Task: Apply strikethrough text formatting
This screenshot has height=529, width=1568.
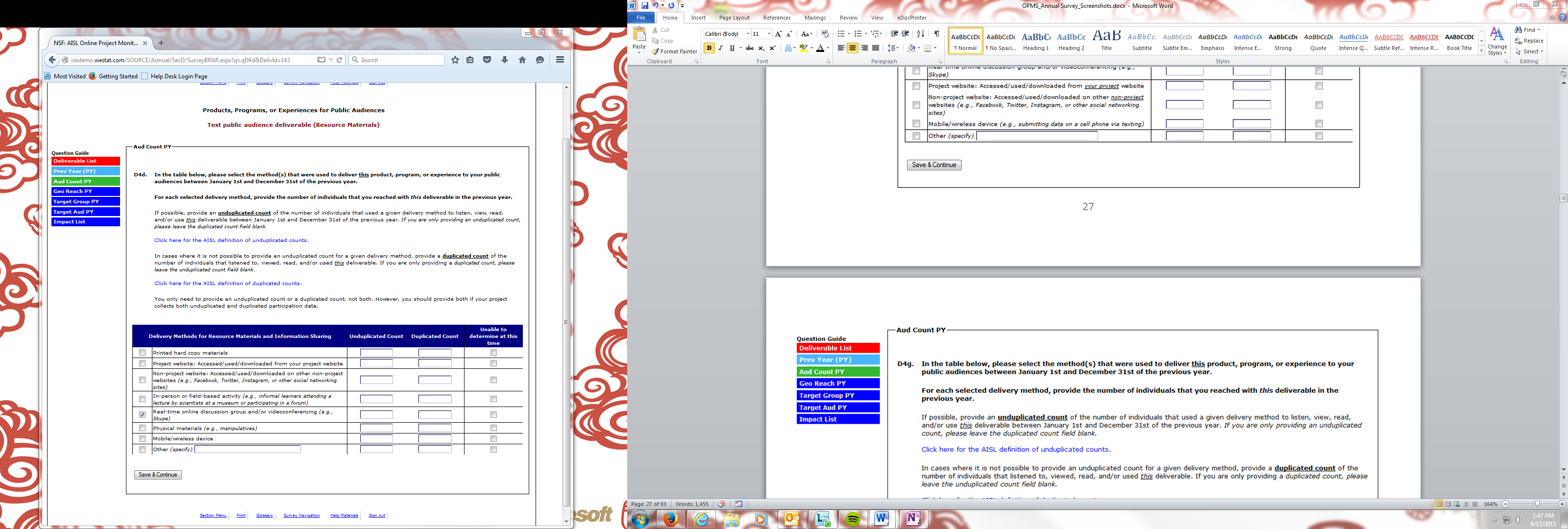Action: click(x=749, y=48)
